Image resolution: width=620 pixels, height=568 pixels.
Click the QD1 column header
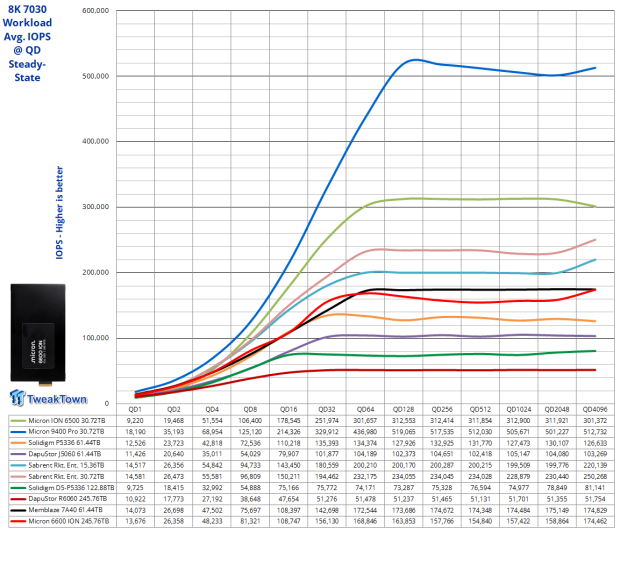(135, 409)
